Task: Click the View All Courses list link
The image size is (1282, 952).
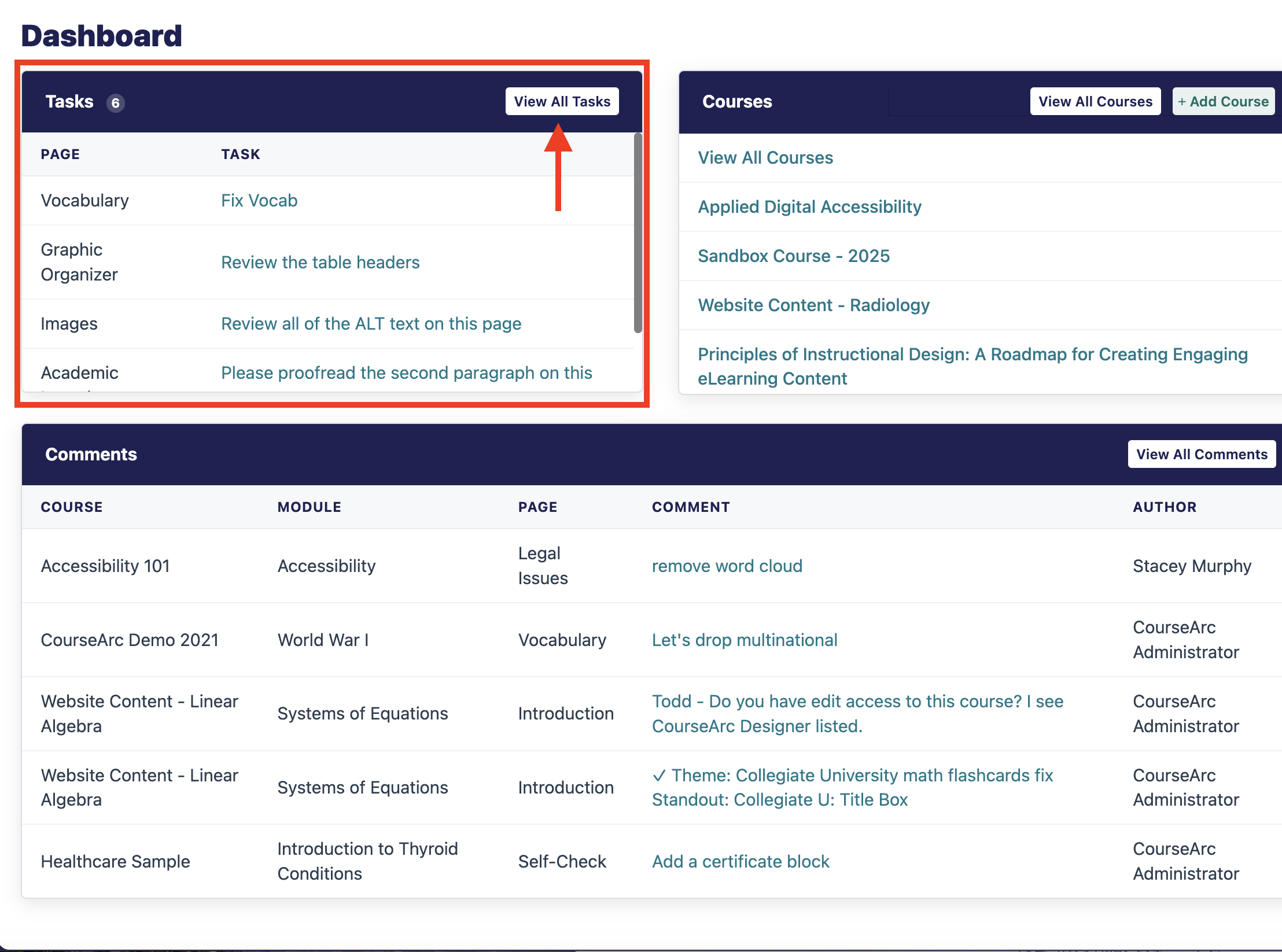Action: click(765, 157)
